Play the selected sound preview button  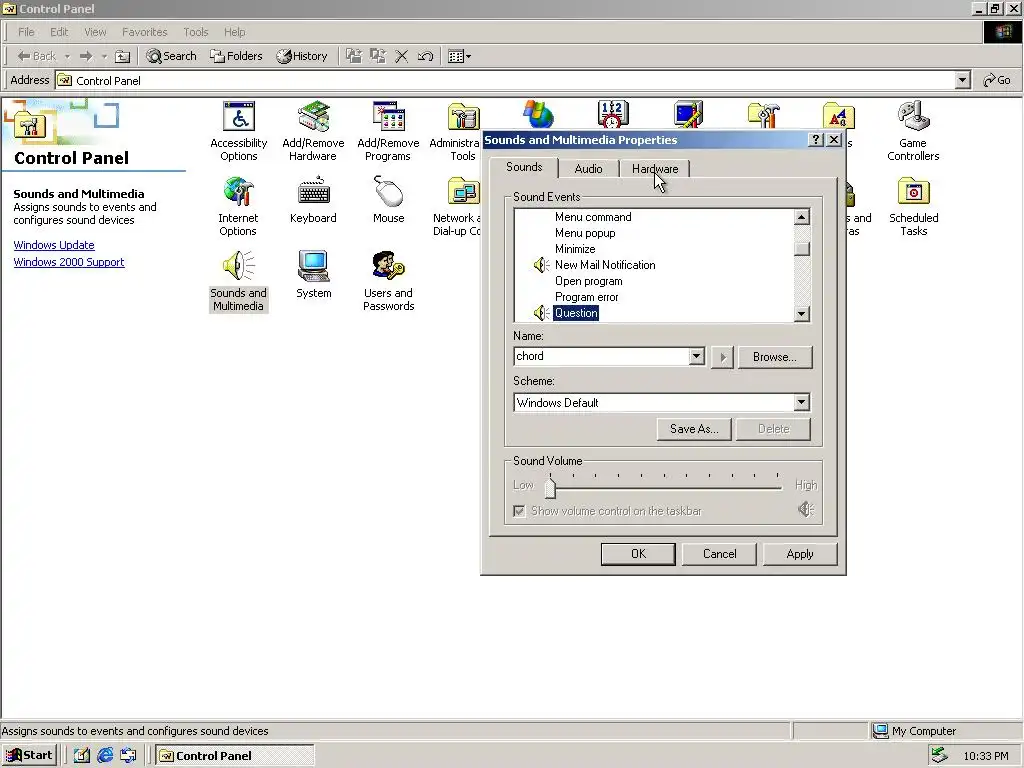coord(722,357)
